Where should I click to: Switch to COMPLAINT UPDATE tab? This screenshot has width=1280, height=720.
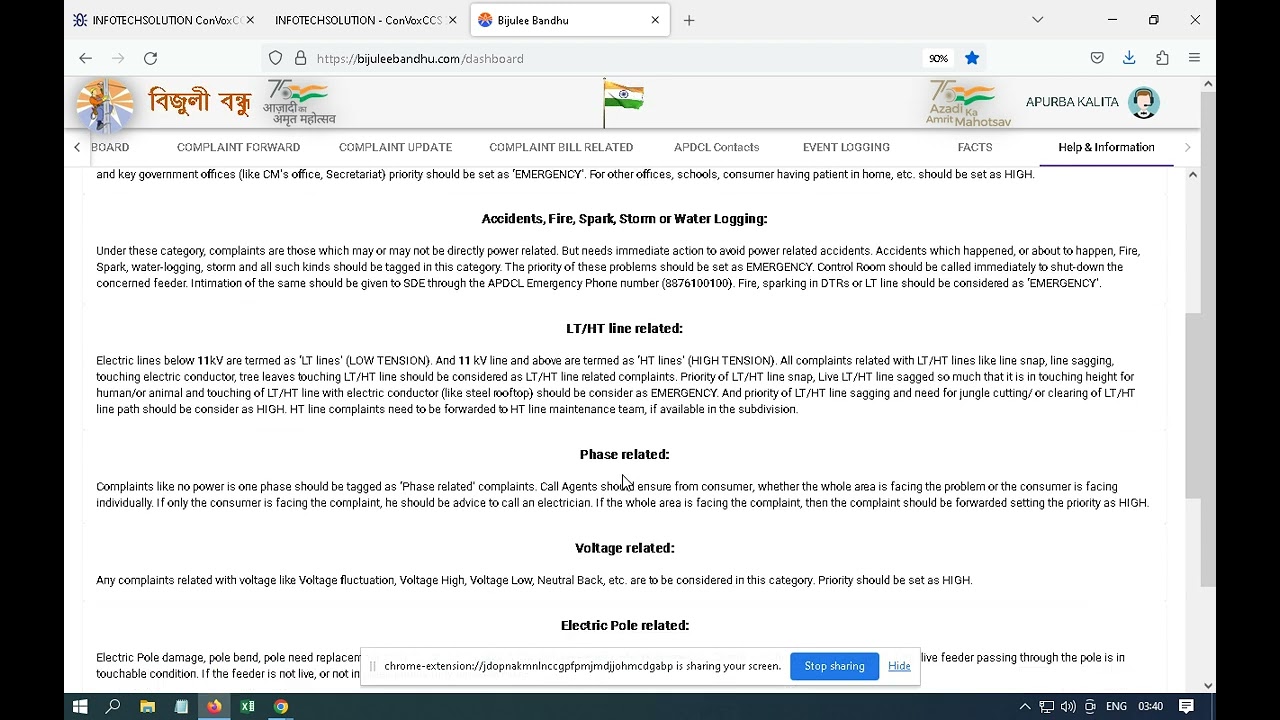(x=395, y=147)
